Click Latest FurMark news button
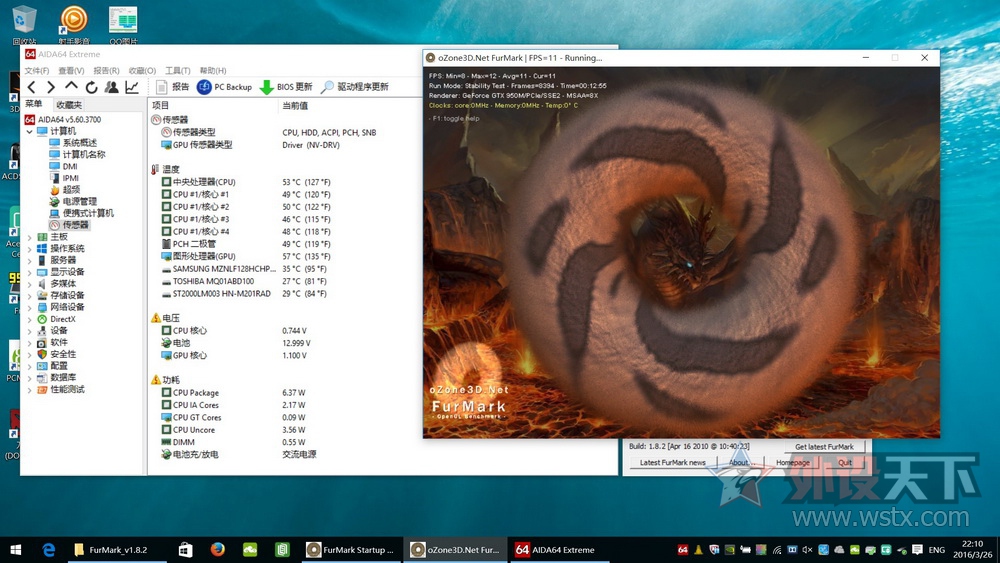The height and width of the screenshot is (563, 1000). click(x=673, y=463)
